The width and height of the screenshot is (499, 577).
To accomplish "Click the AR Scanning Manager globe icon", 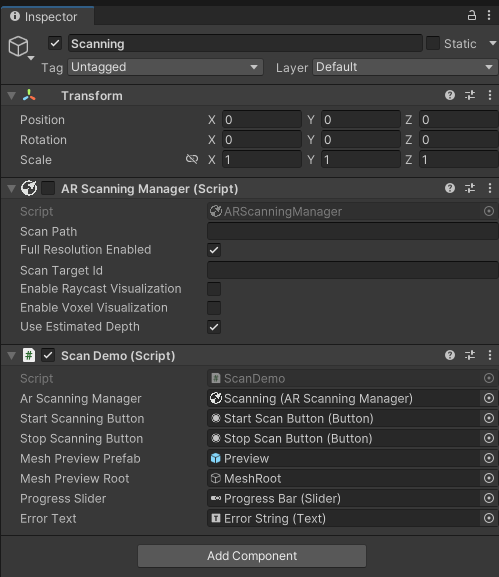I will [29, 188].
